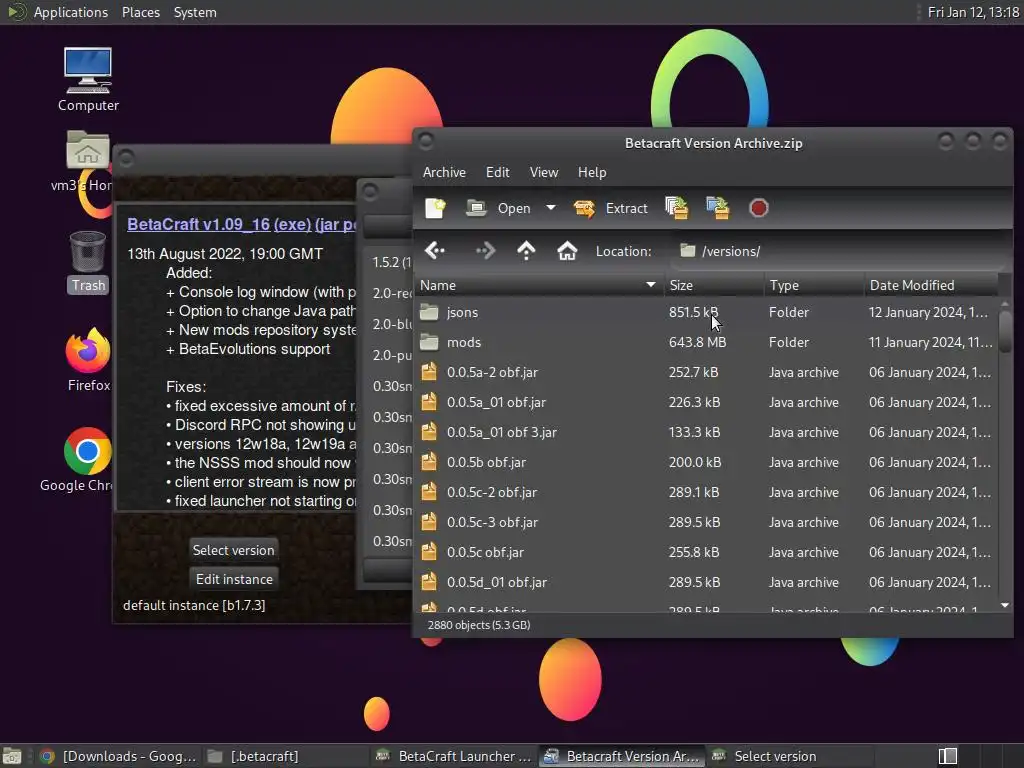
Task: Click the BetaCraft v1.09_16 link
Action: pyautogui.click(x=198, y=224)
